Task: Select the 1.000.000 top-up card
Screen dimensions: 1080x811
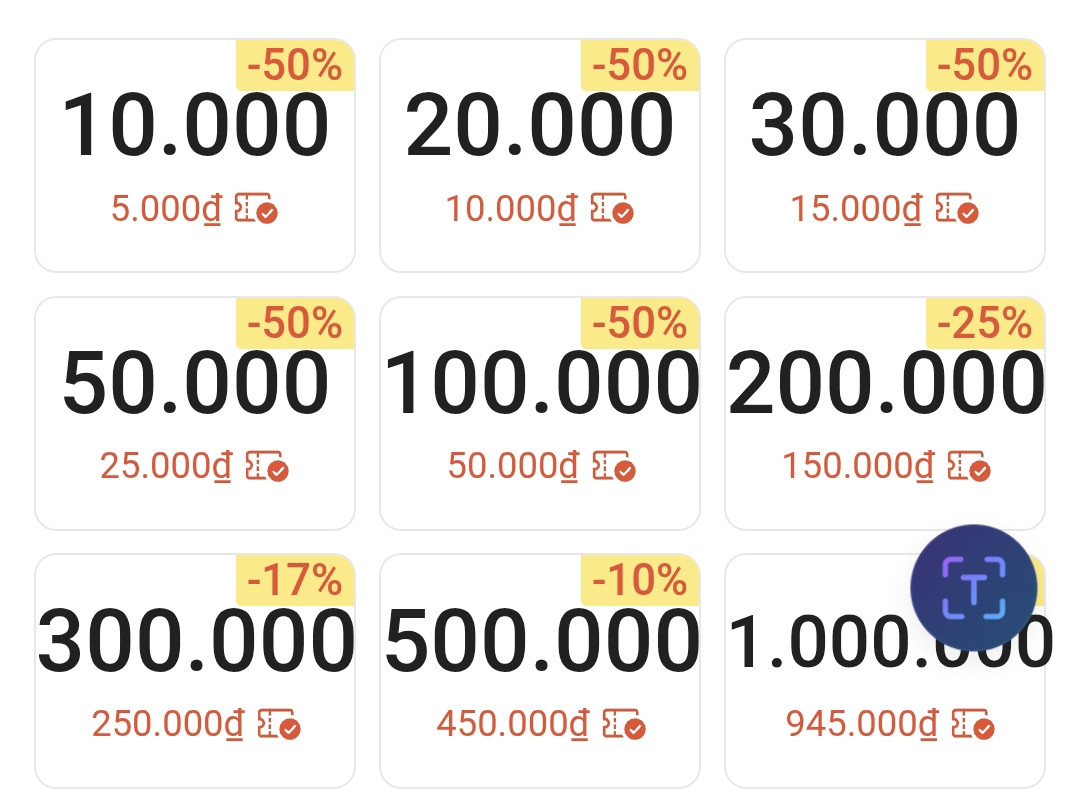Action: 885,670
